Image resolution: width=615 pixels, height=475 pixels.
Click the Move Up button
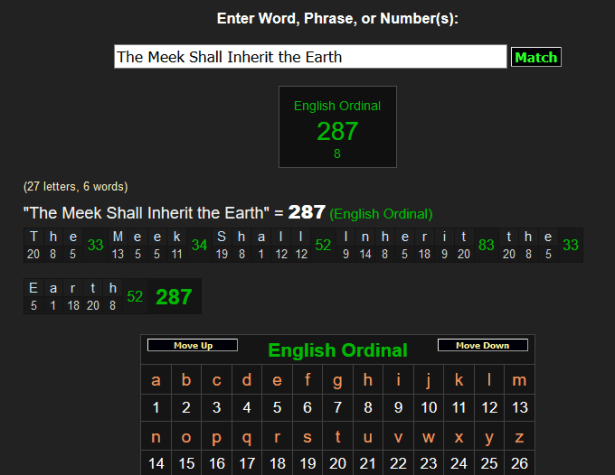click(193, 346)
